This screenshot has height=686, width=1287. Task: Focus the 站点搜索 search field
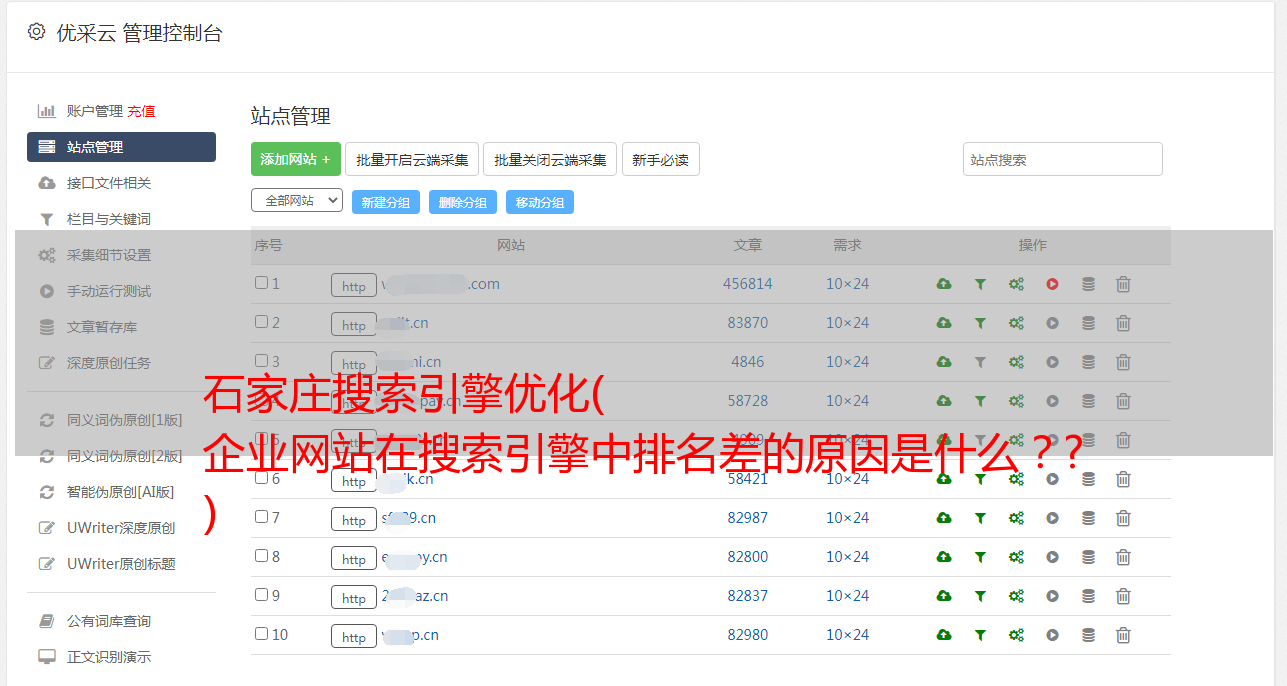pyautogui.click(x=1063, y=159)
